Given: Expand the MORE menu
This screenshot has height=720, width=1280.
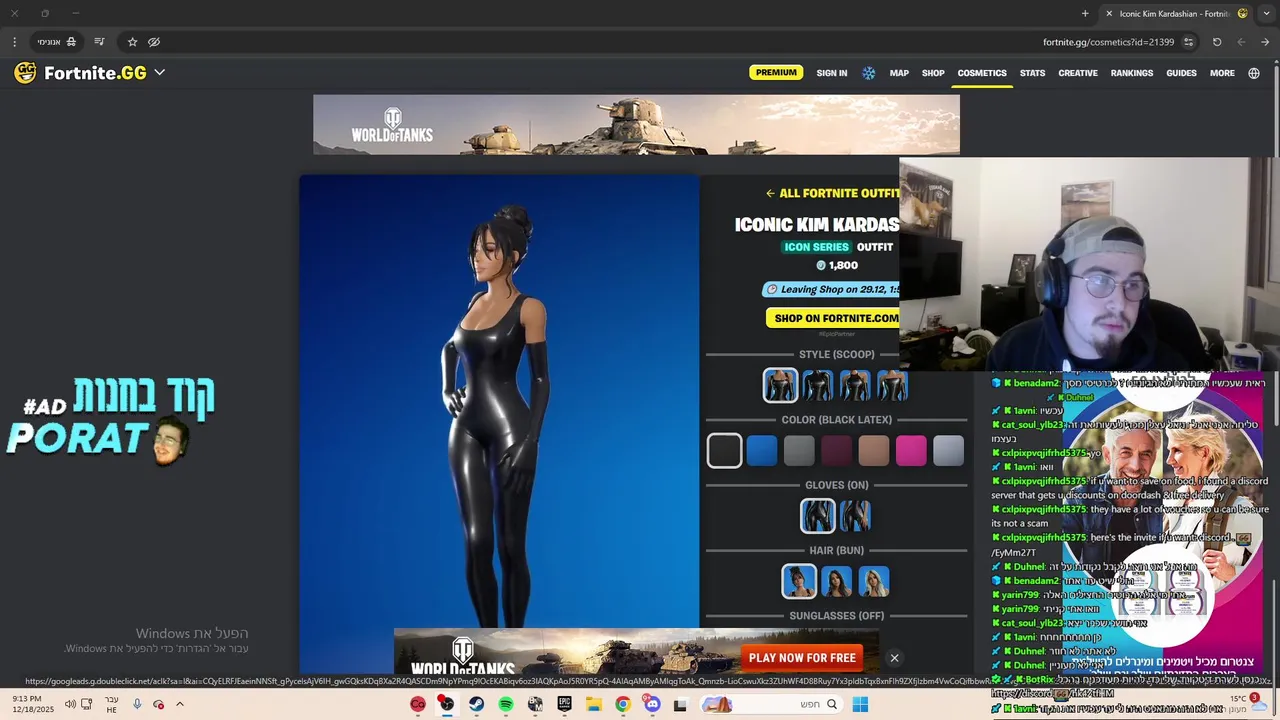Looking at the screenshot, I should pos(1222,73).
